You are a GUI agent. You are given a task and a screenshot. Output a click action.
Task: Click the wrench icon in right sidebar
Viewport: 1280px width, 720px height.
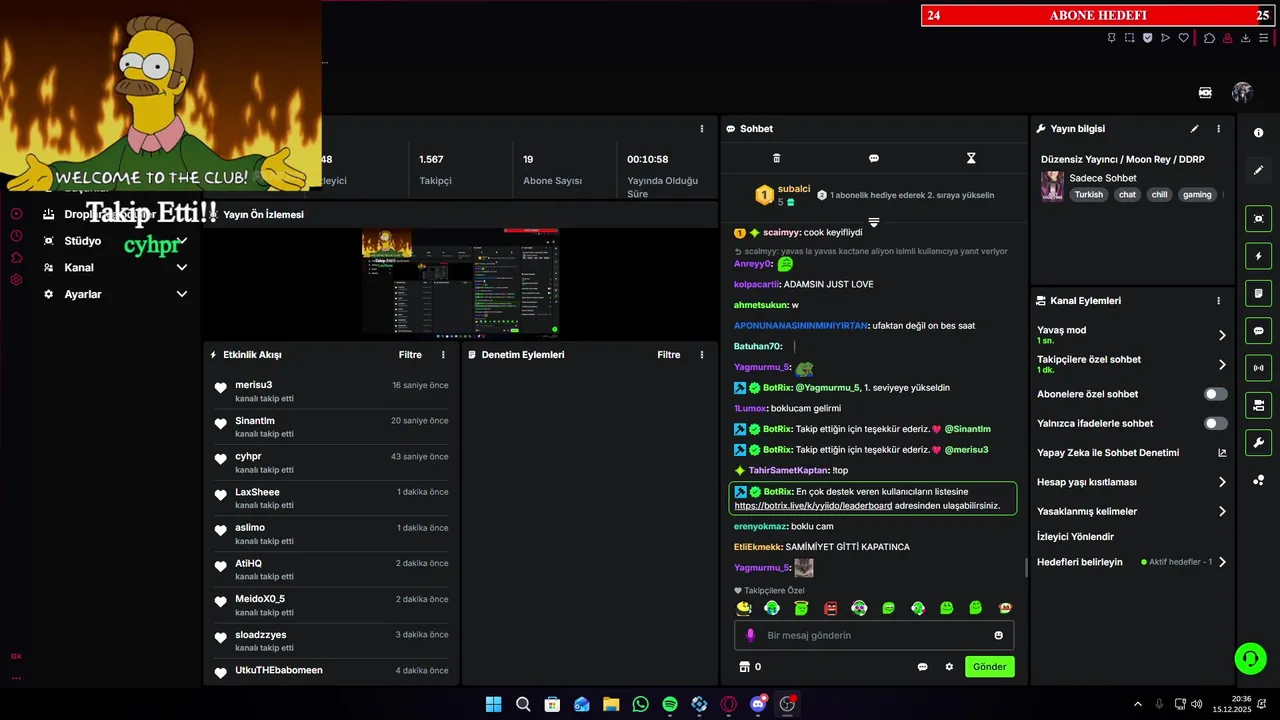tap(1258, 442)
